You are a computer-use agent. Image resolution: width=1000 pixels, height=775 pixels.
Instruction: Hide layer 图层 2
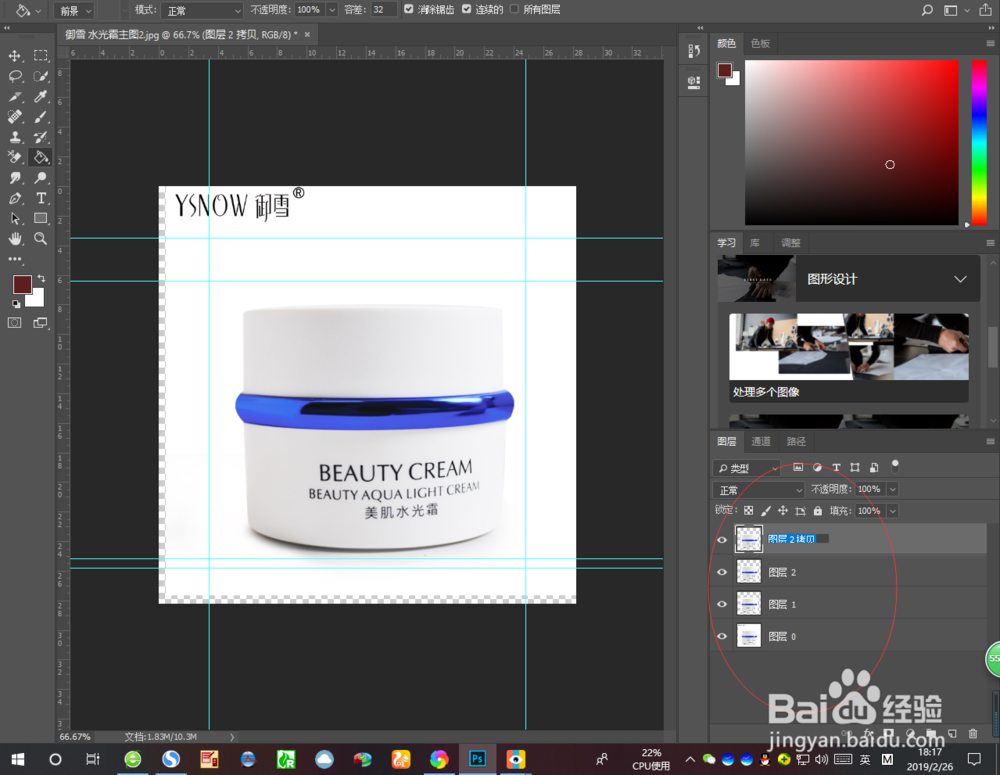click(722, 572)
